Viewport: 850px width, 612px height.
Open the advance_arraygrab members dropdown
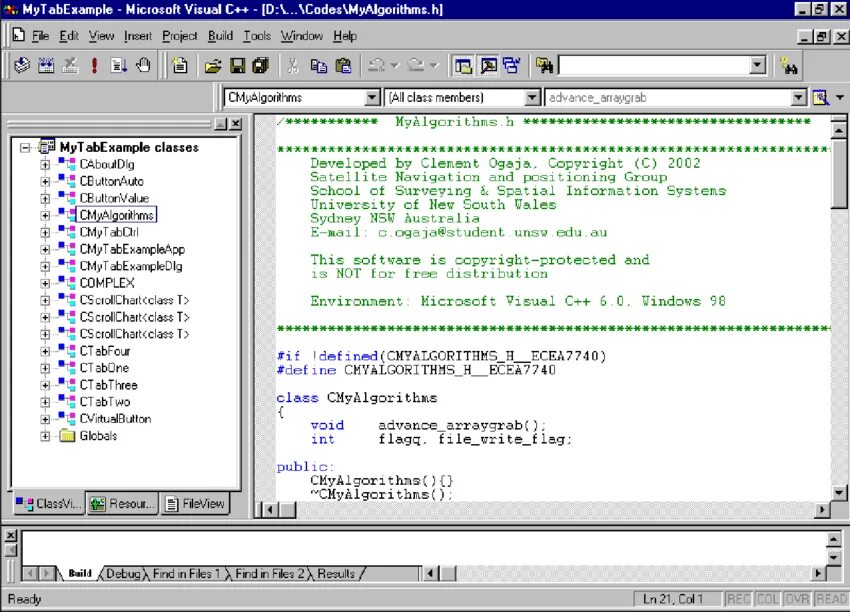click(798, 98)
